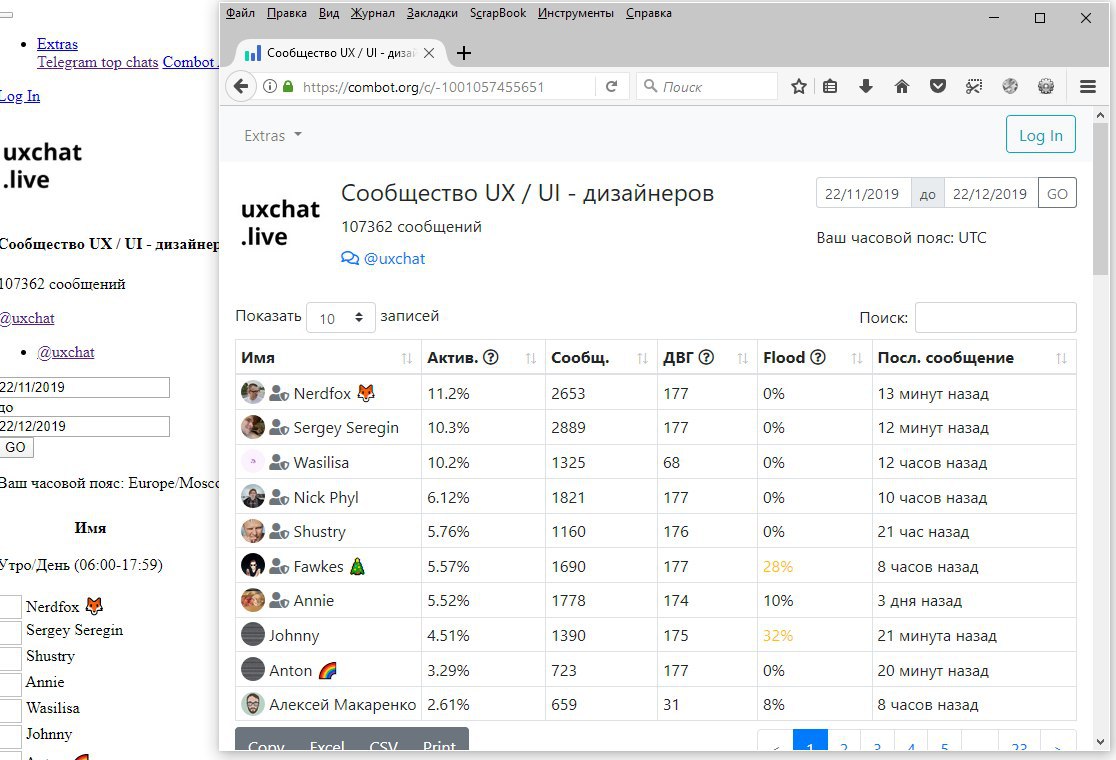Click the browser back arrow button

[241, 87]
